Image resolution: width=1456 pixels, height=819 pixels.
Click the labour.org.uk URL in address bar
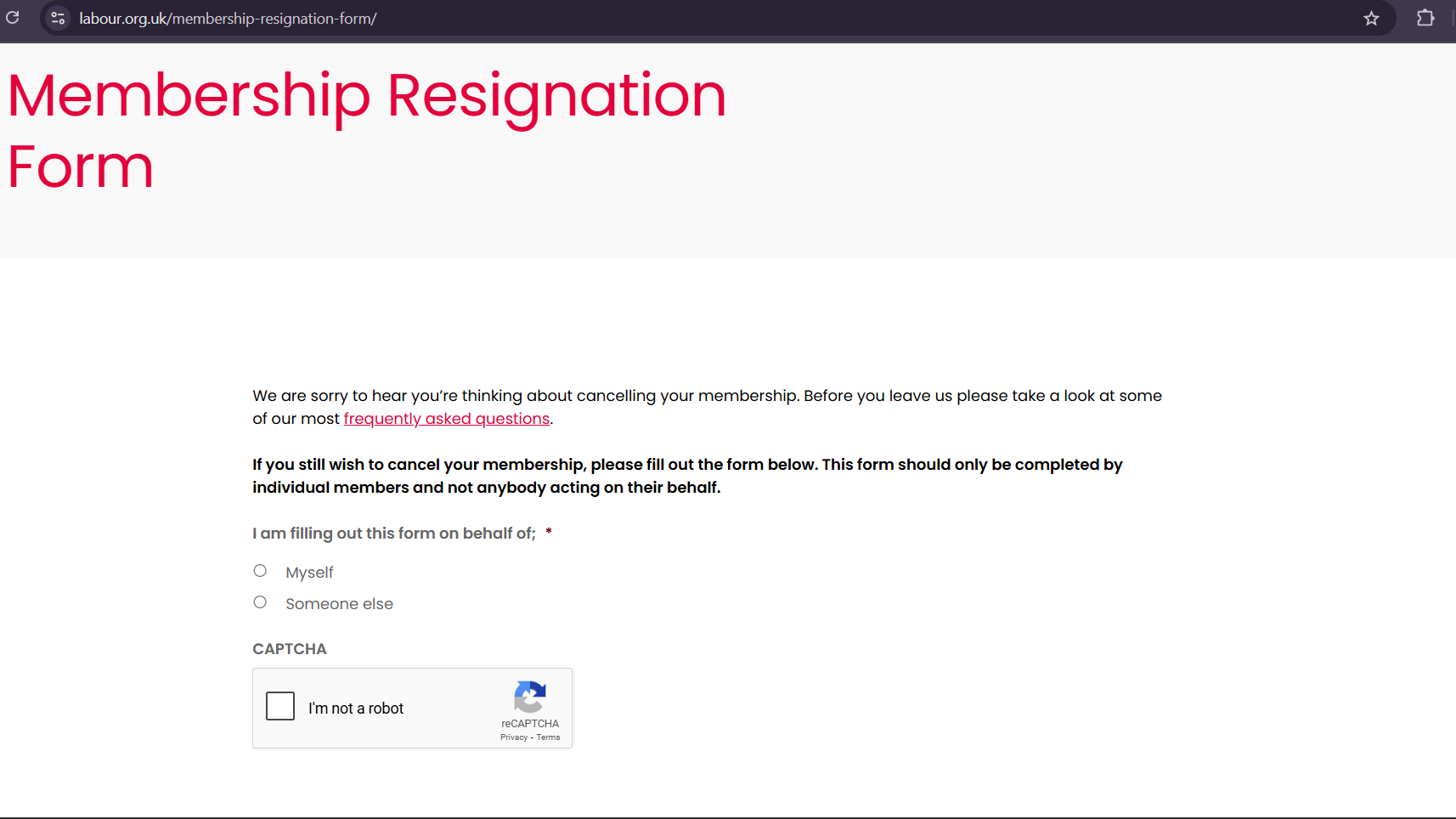pos(229,18)
